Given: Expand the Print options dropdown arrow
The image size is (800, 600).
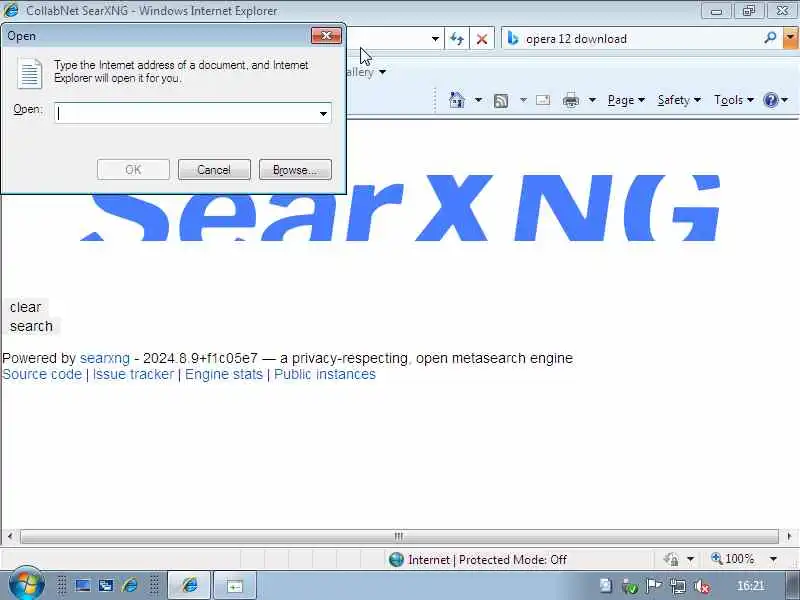Looking at the screenshot, I should [x=592, y=100].
